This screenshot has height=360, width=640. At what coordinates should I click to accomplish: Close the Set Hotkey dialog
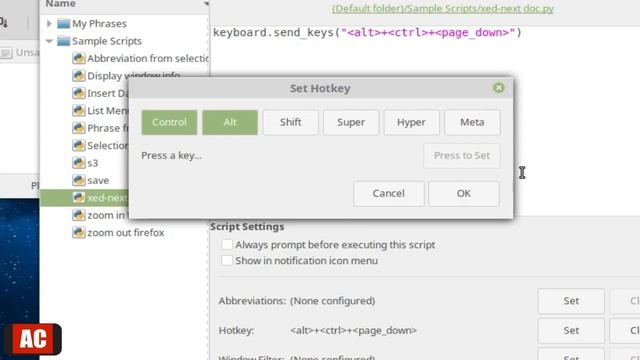coord(498,88)
